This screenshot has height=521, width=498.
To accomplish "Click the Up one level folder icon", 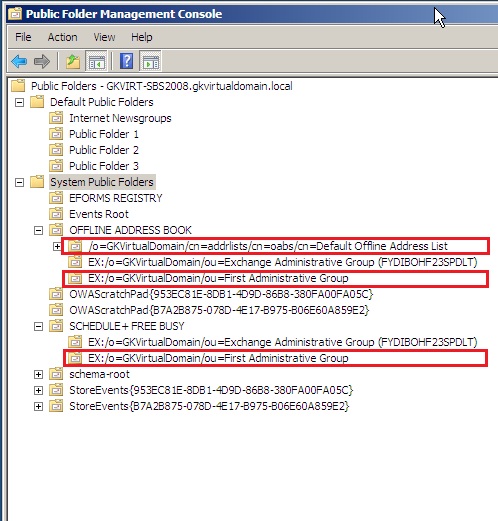I will (73, 62).
